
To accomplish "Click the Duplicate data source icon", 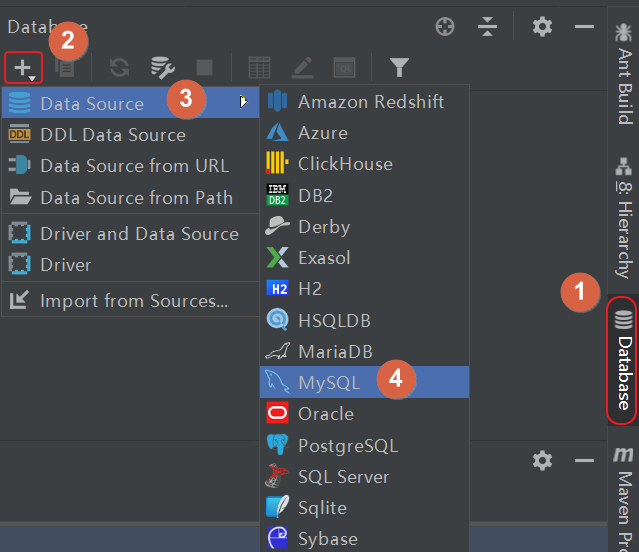I will (65, 68).
